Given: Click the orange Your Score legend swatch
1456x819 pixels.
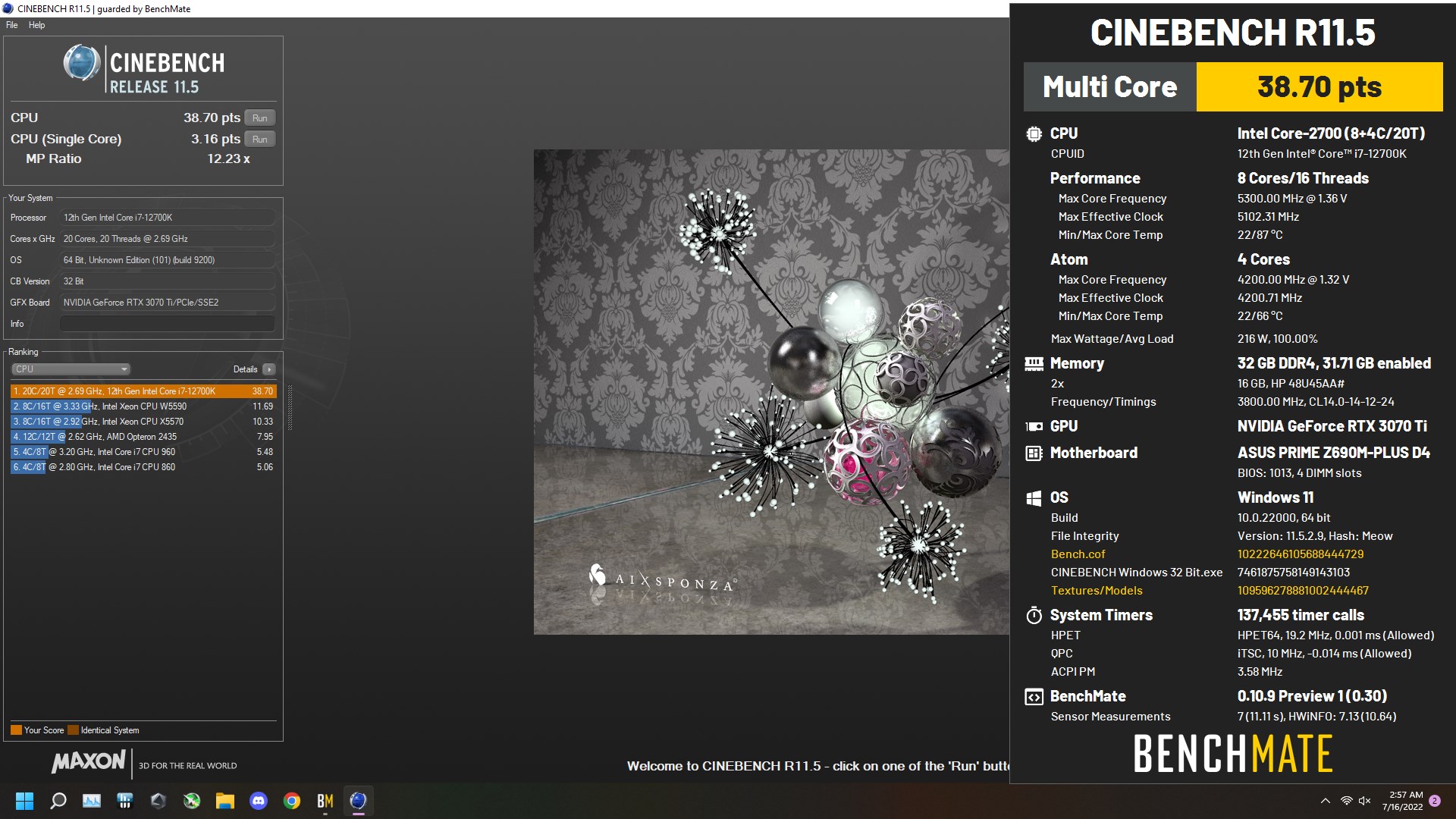Looking at the screenshot, I should pyautogui.click(x=16, y=730).
